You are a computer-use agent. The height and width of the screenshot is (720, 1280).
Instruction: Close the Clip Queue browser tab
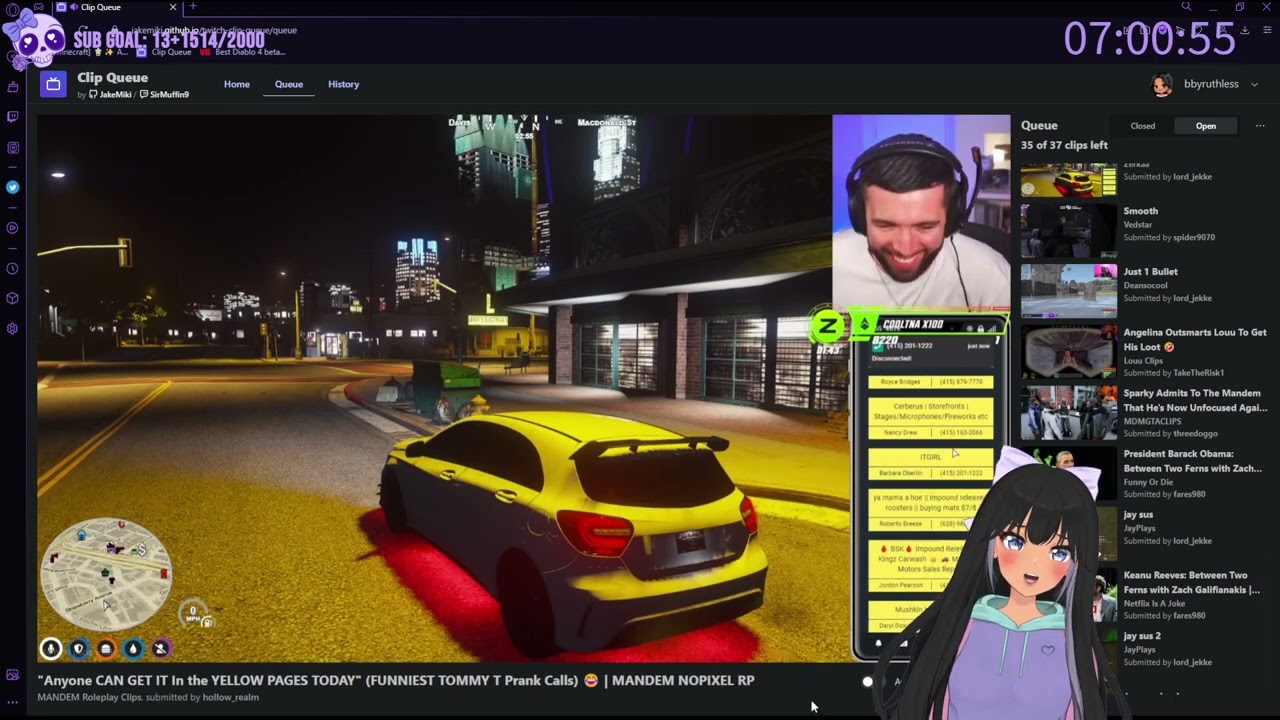click(172, 7)
